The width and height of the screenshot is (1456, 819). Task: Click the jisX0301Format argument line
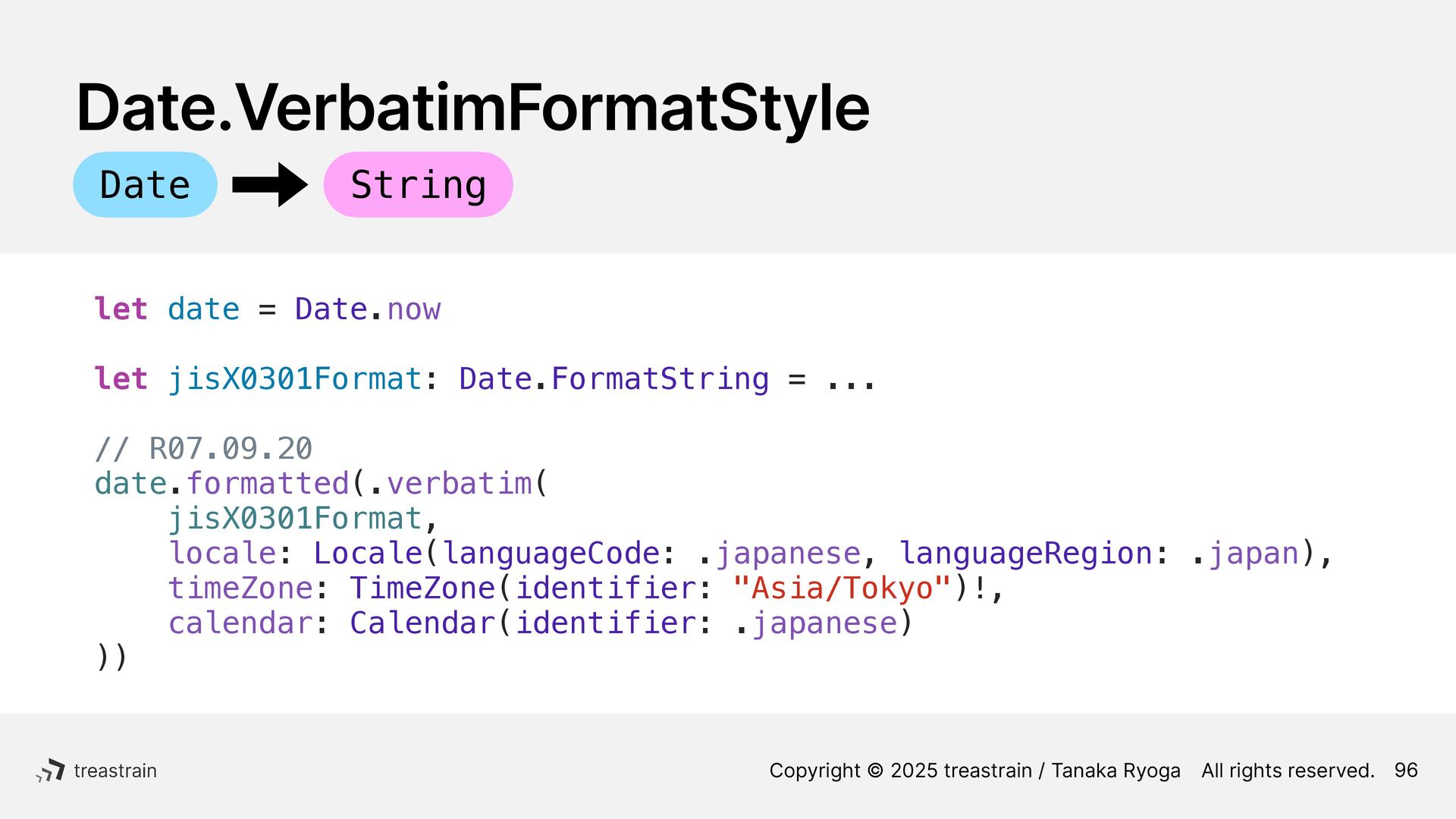(303, 519)
